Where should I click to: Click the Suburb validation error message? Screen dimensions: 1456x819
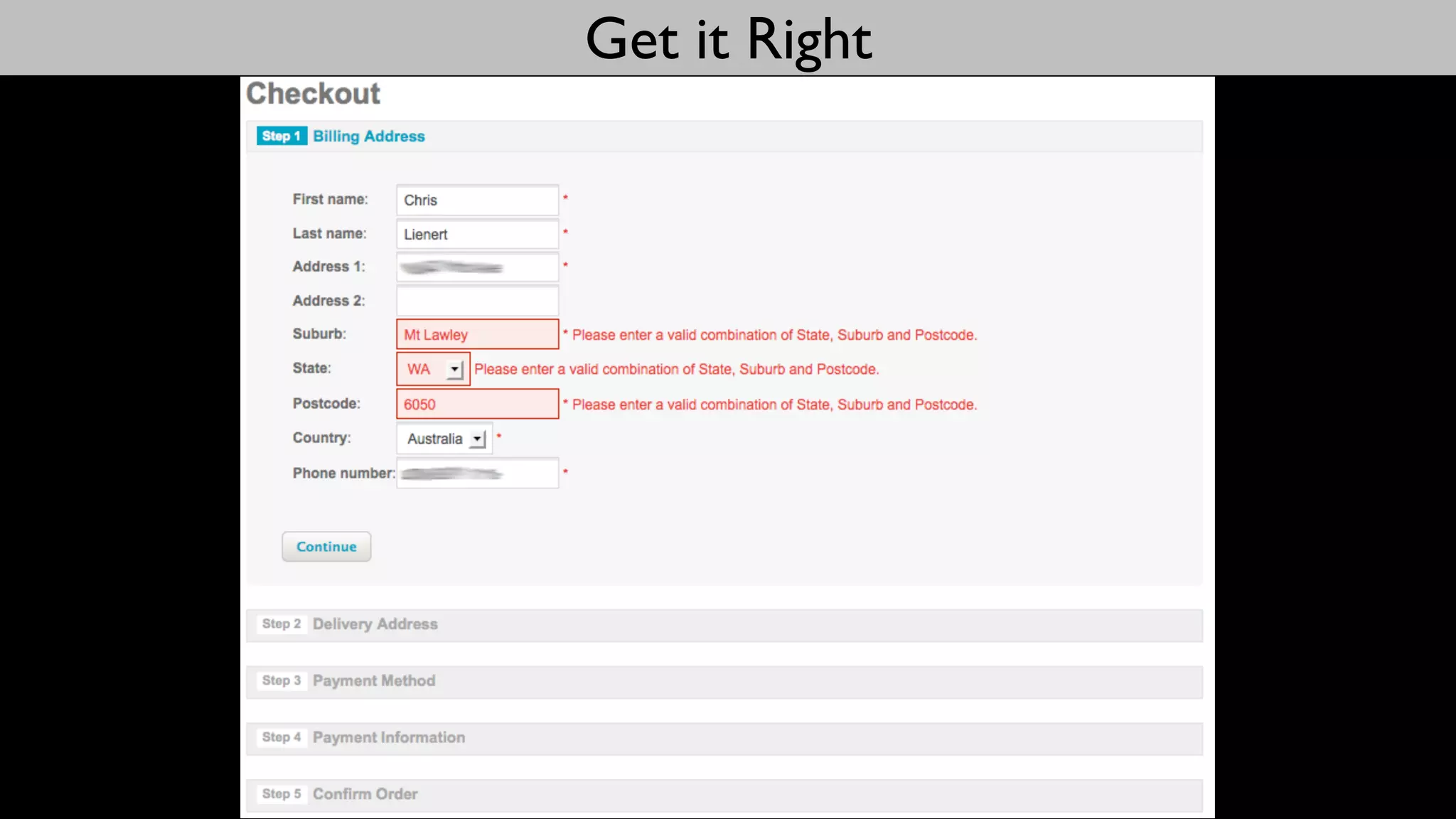(x=773, y=335)
